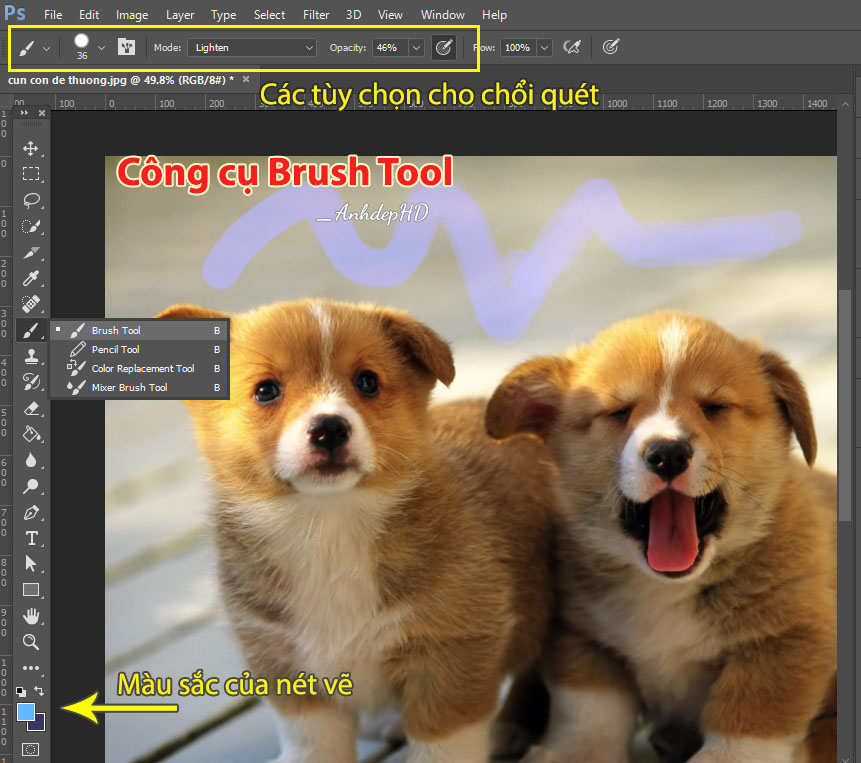Select the Brush tool in the toolbar
The image size is (861, 763).
31,330
